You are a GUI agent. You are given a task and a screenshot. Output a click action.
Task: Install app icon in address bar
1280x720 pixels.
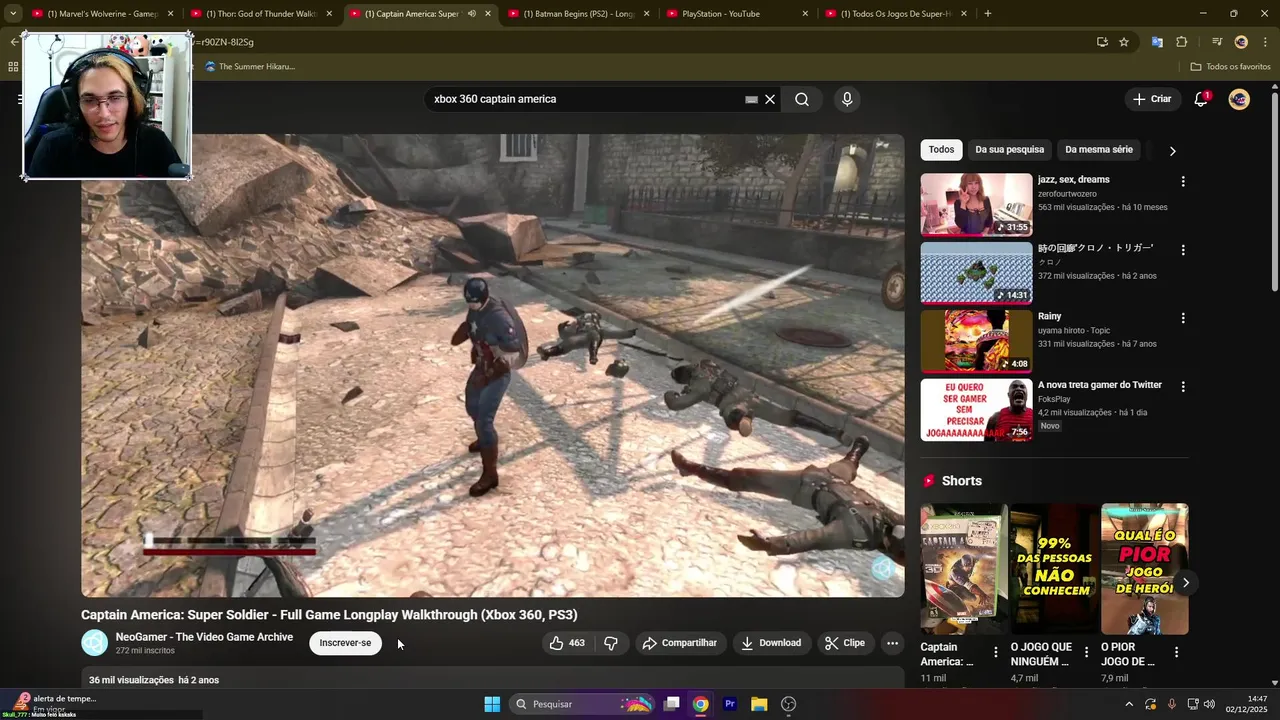pyautogui.click(x=1102, y=42)
